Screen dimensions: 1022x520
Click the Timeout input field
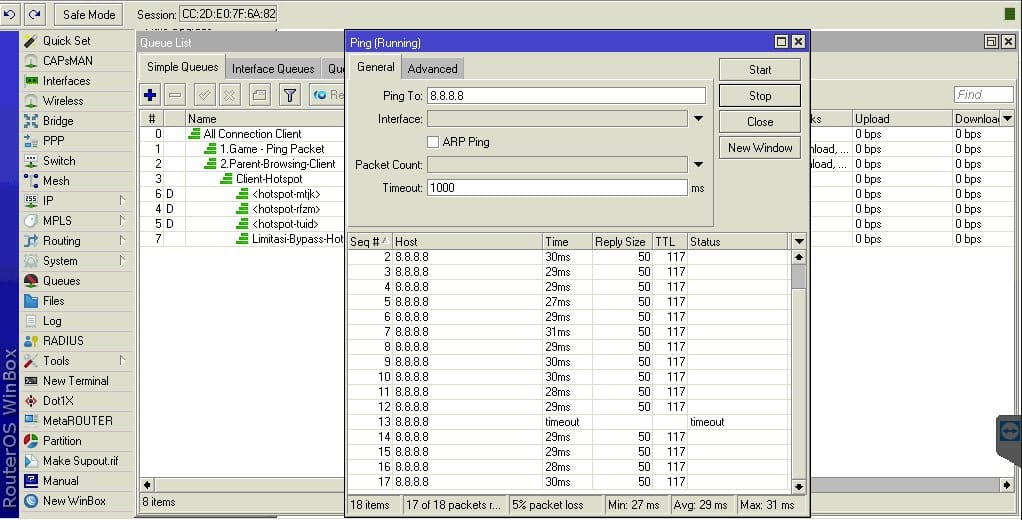(557, 188)
